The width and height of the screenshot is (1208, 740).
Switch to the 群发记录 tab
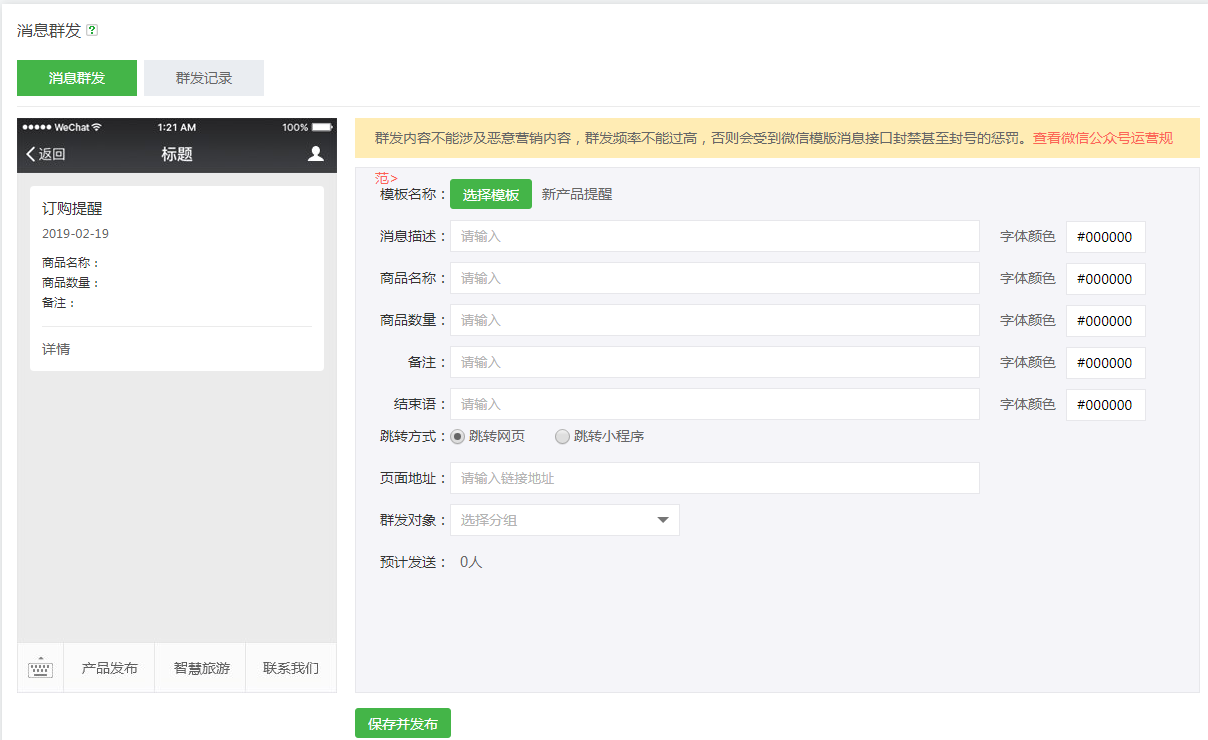point(204,77)
